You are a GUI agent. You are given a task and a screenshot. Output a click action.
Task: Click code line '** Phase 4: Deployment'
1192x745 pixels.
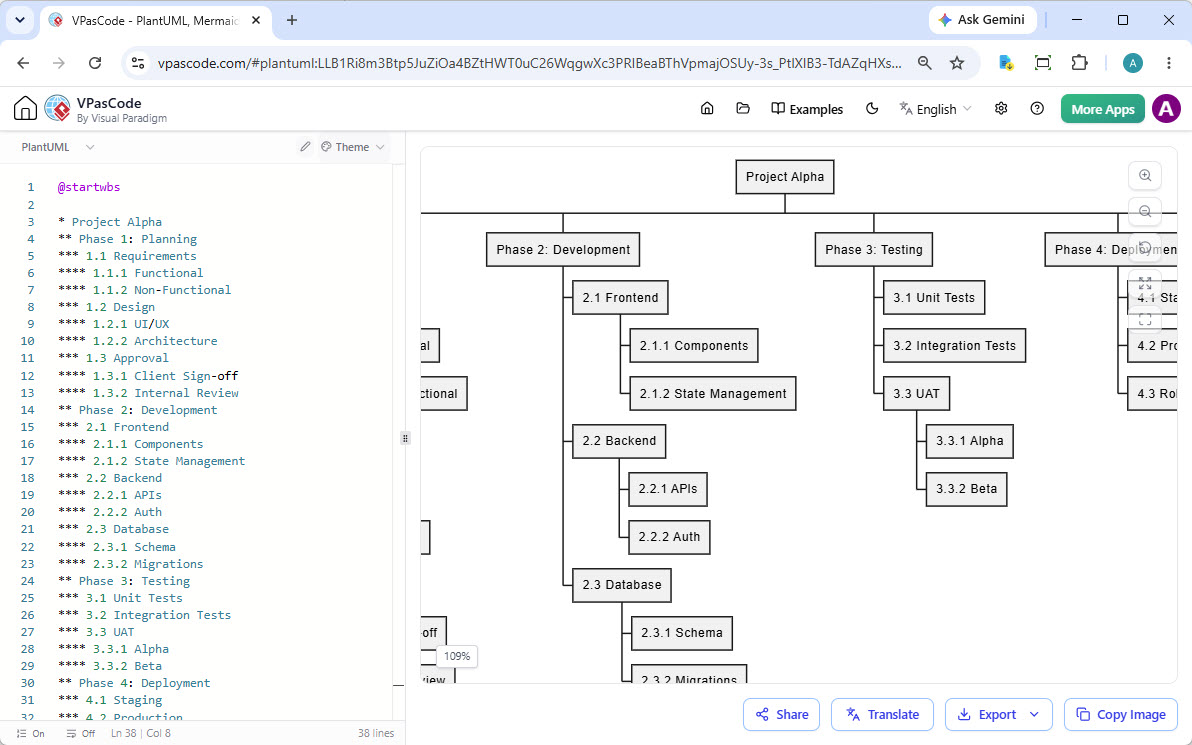(135, 683)
